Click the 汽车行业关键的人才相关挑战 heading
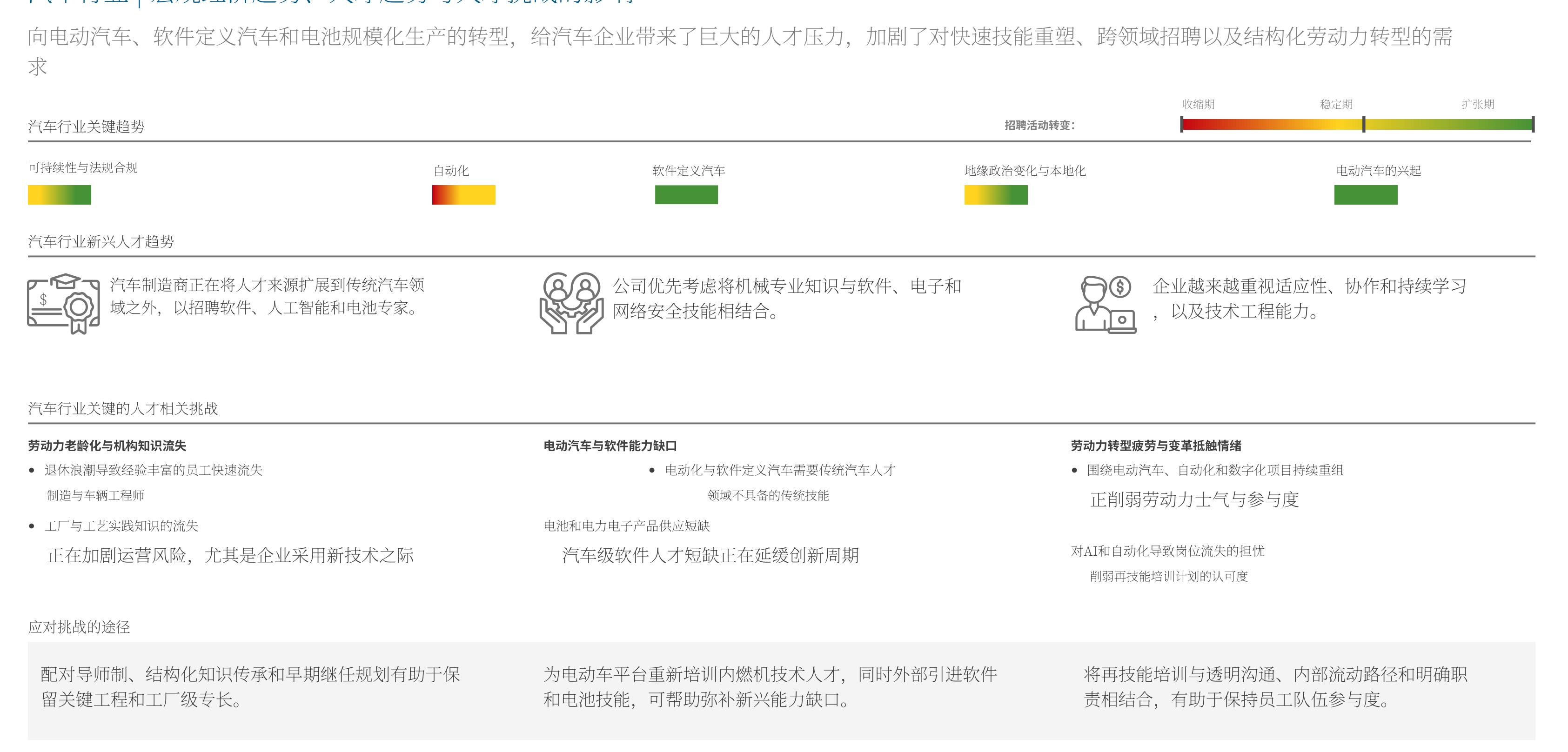1568x752 pixels. click(x=123, y=408)
